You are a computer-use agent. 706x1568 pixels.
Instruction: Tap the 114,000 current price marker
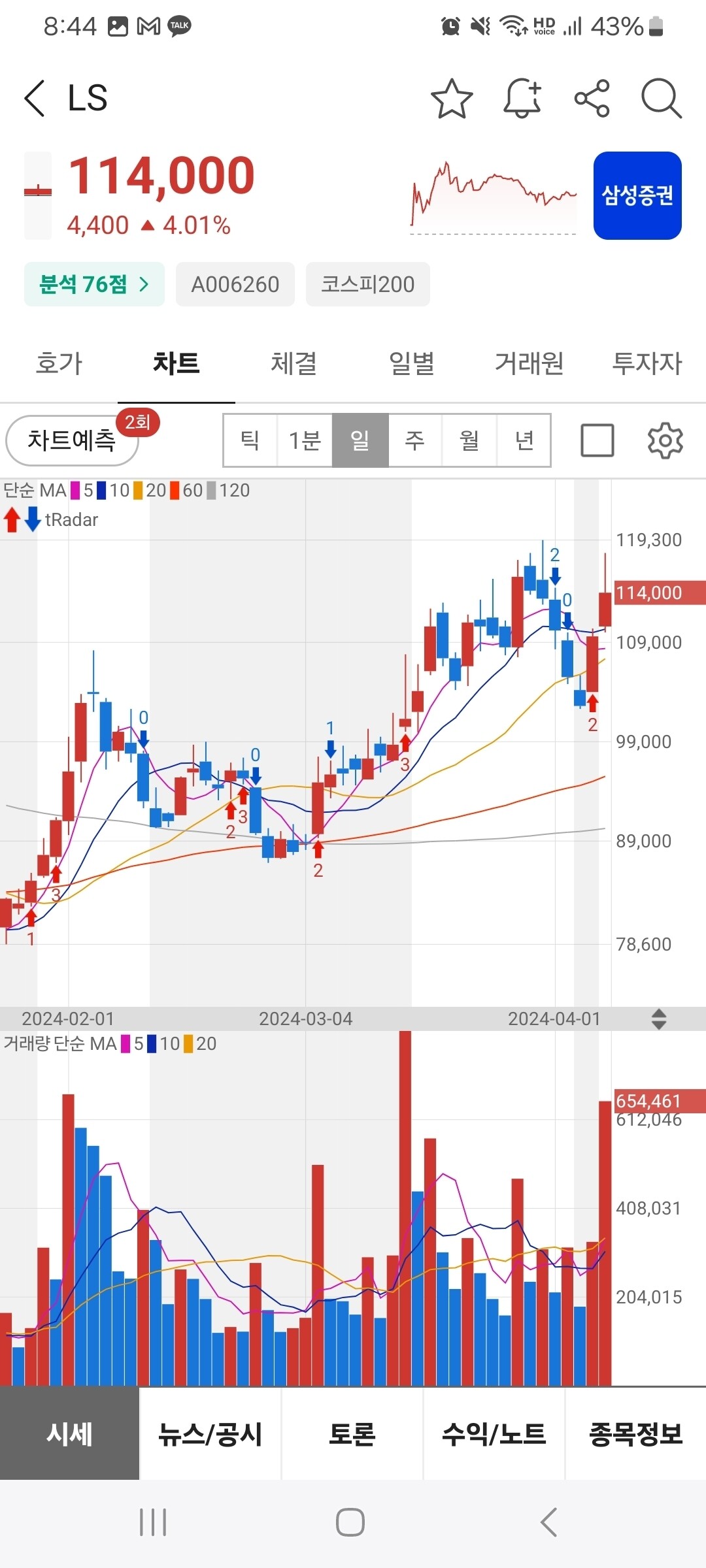[659, 593]
